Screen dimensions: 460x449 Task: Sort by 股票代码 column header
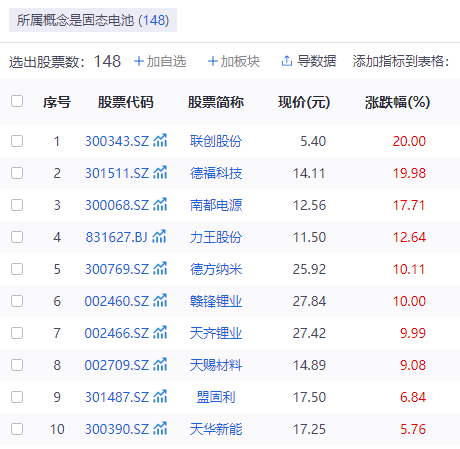click(x=126, y=102)
